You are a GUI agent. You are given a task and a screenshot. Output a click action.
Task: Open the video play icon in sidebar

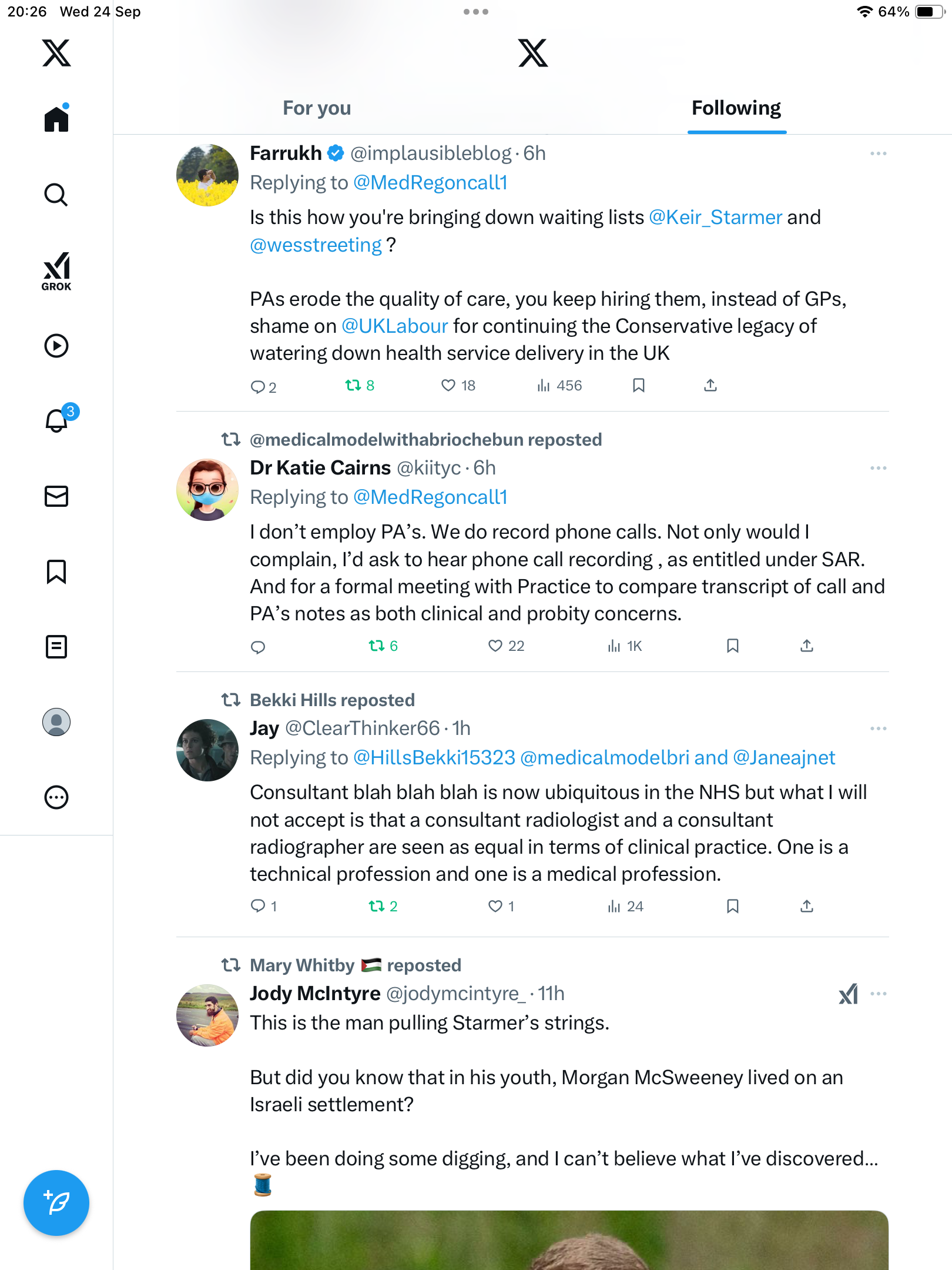[56, 346]
